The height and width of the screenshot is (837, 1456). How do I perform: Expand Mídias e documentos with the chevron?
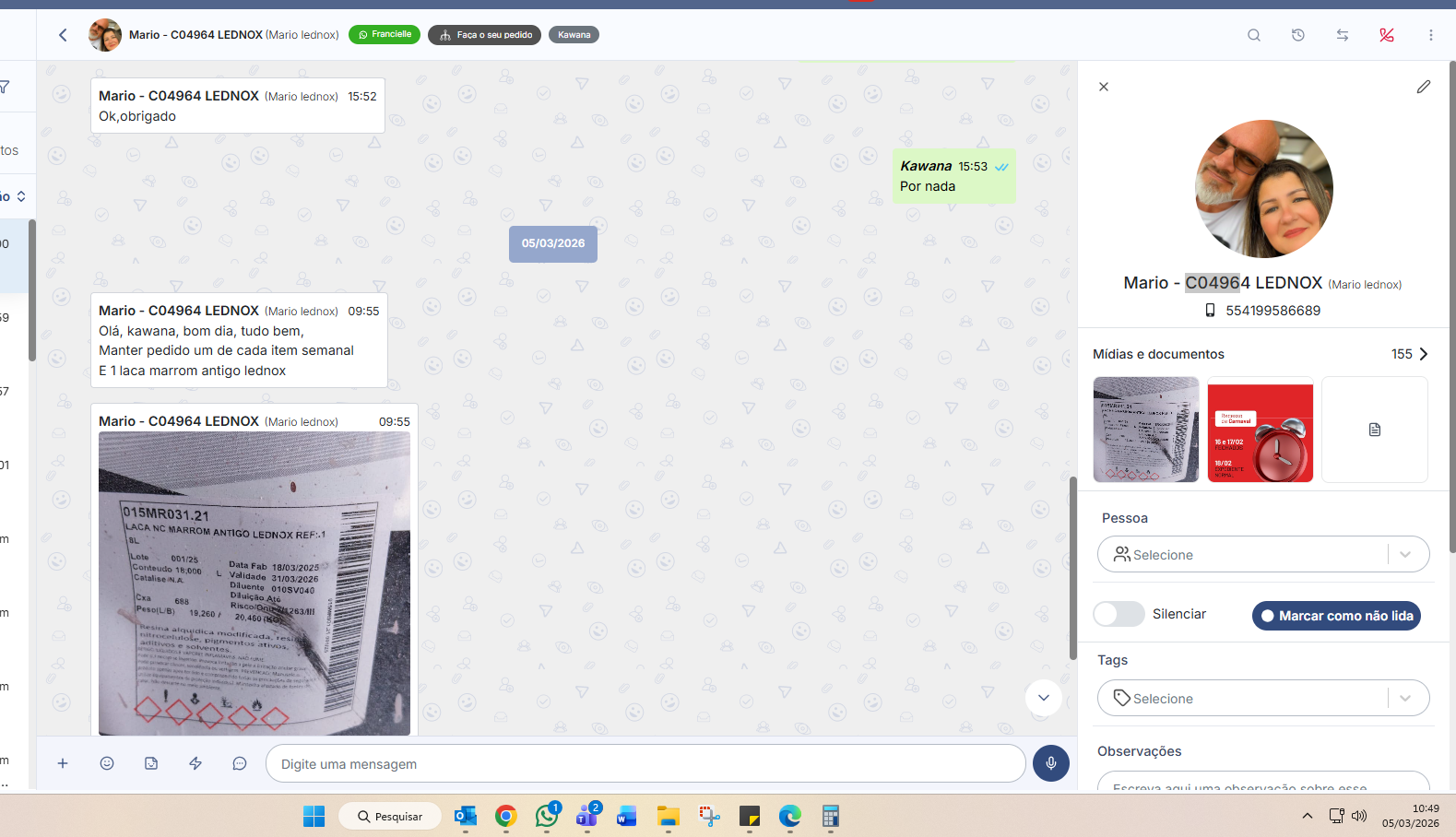pos(1423,354)
